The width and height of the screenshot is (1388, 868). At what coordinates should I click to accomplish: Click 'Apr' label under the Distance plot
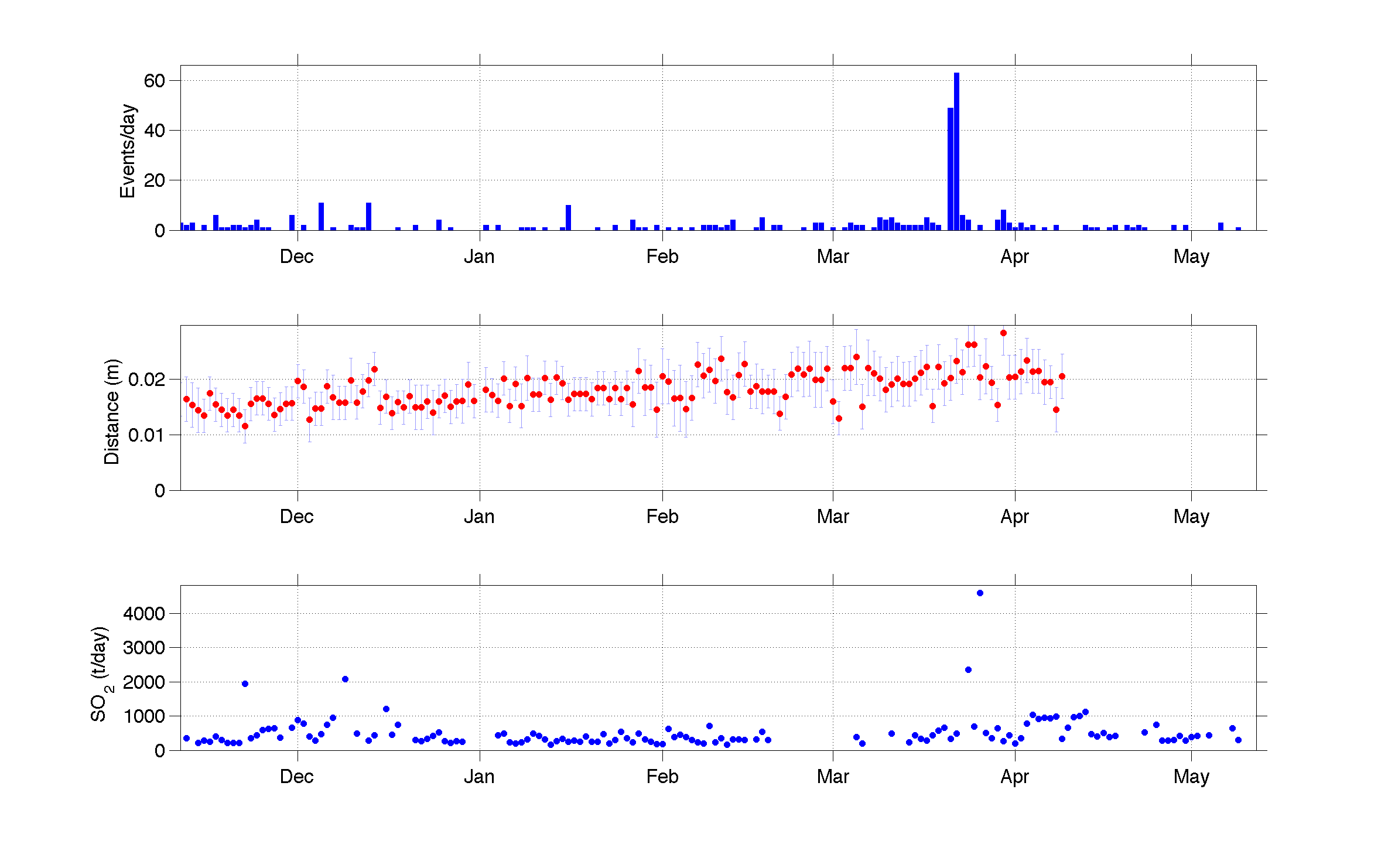pyautogui.click(x=1015, y=517)
